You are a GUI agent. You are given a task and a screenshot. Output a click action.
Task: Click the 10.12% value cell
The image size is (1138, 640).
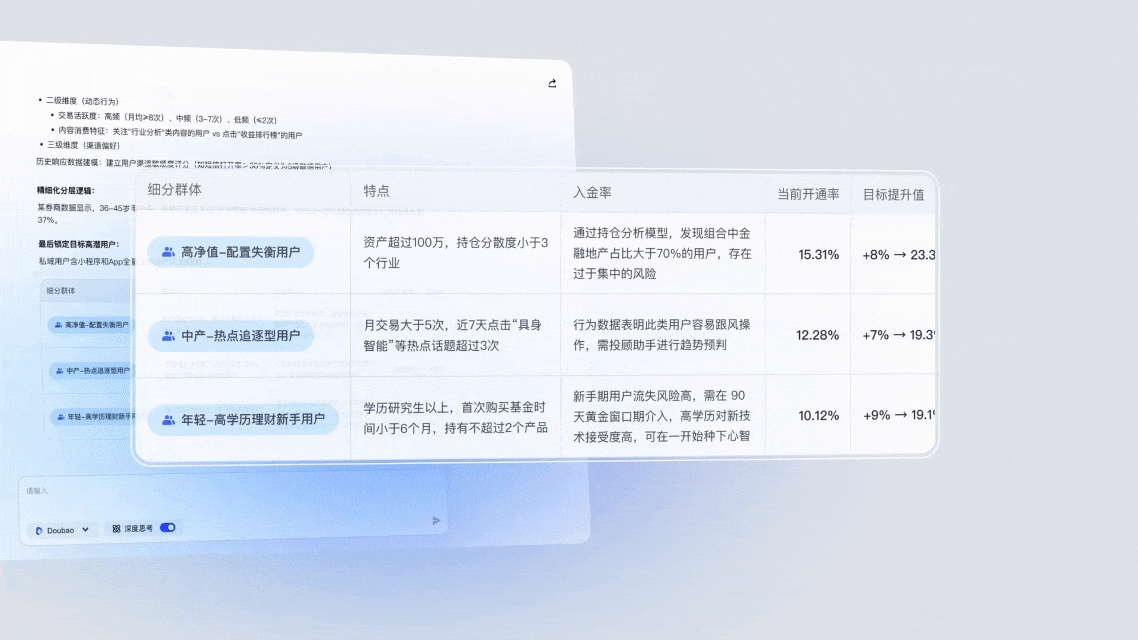pyautogui.click(x=819, y=416)
